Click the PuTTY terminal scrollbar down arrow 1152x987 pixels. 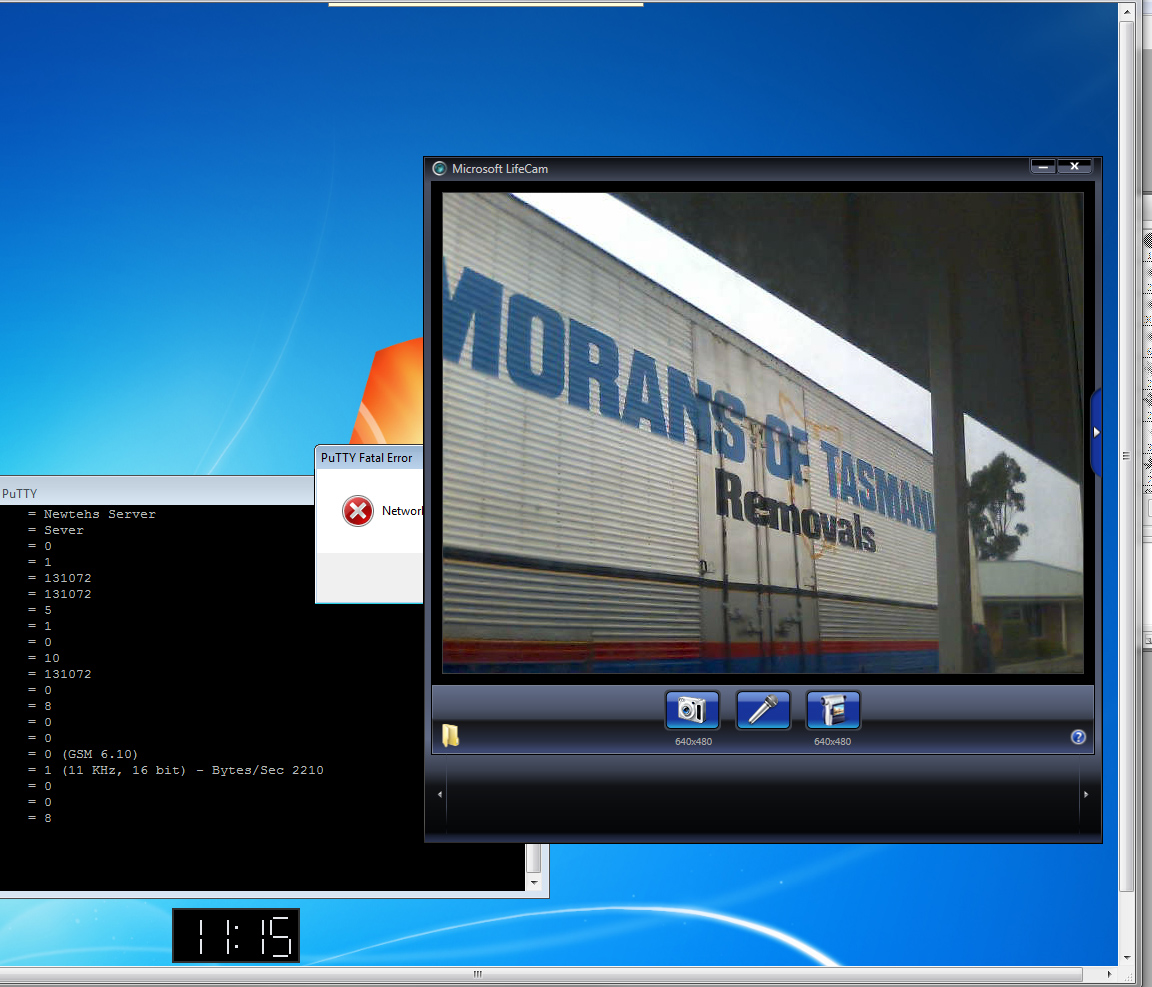click(x=534, y=882)
